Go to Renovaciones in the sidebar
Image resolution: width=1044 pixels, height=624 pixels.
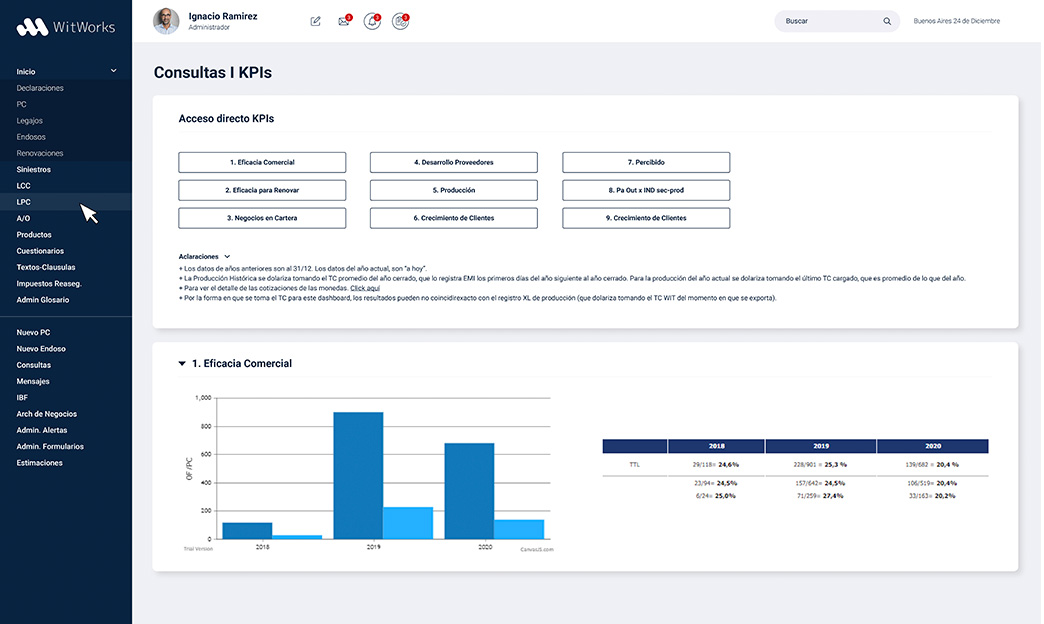[x=40, y=153]
